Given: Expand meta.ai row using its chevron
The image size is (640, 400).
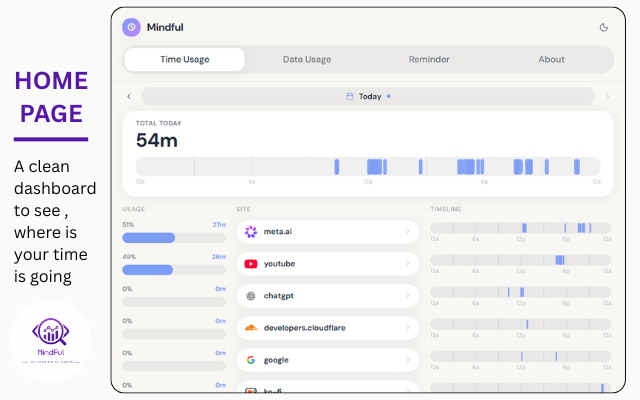Looking at the screenshot, I should (x=407, y=232).
